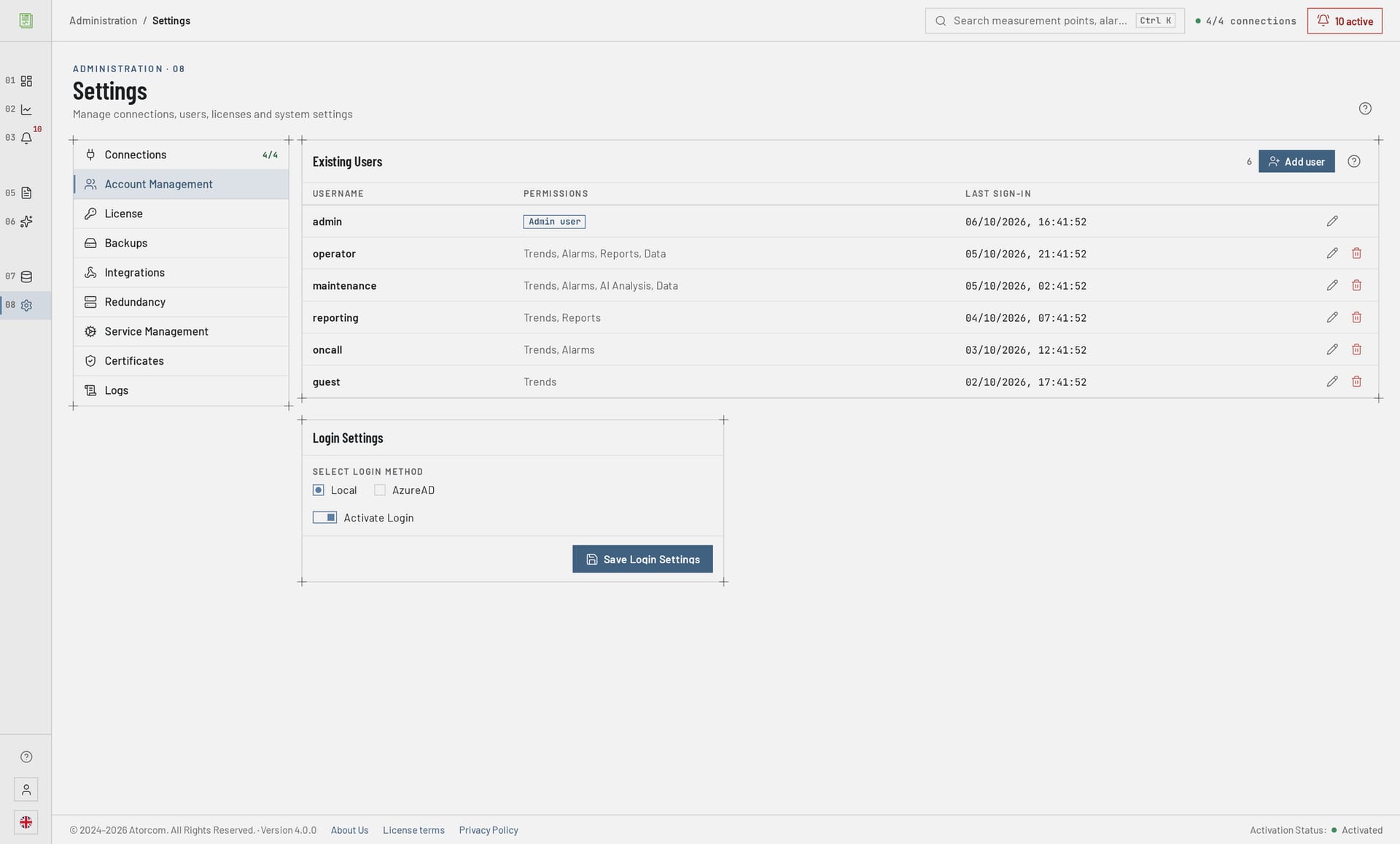This screenshot has height=844, width=1400.
Task: Open the 10 active alarms button
Action: point(1345,20)
